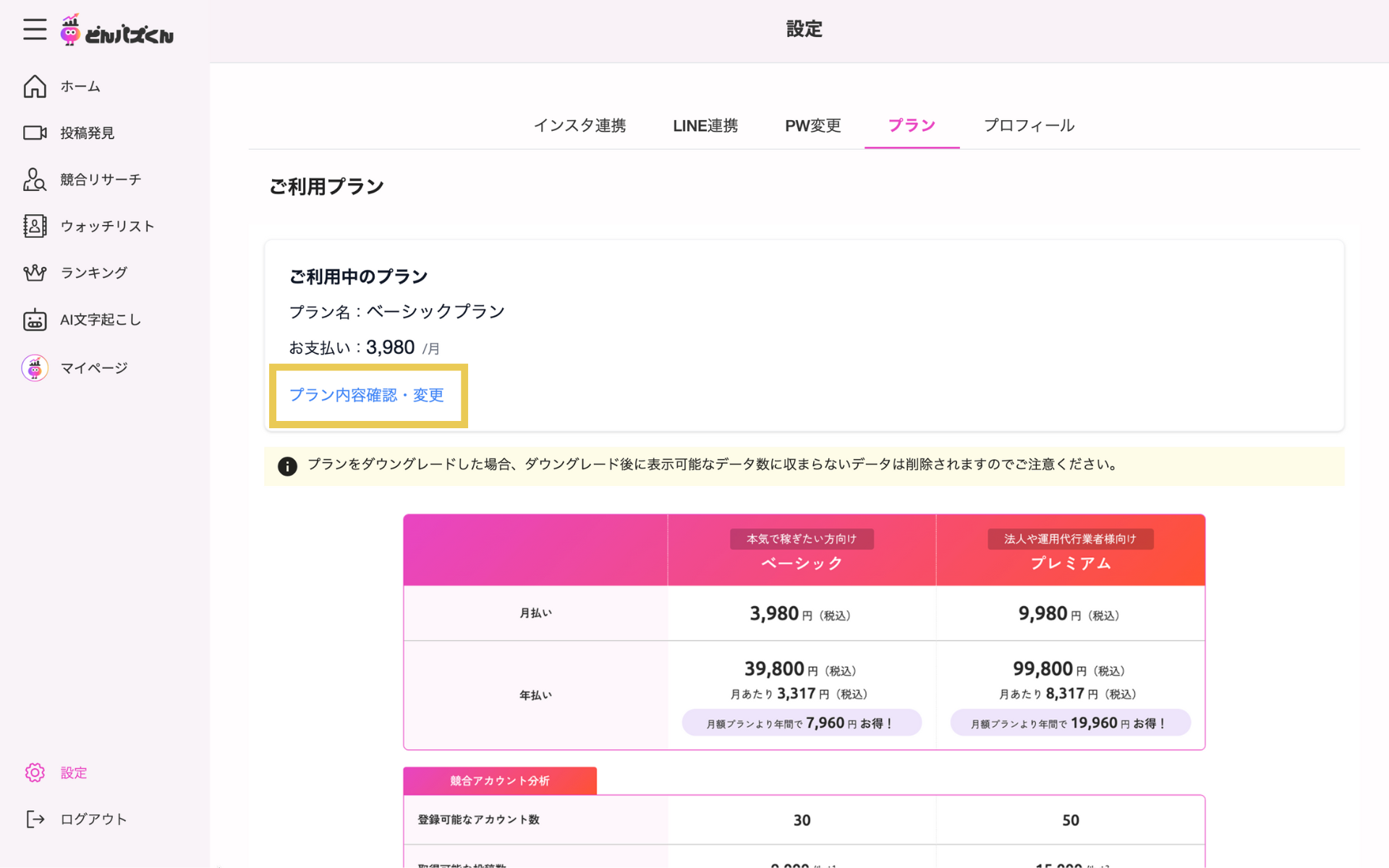
Task: Open the PW変更 tab
Action: point(813,126)
